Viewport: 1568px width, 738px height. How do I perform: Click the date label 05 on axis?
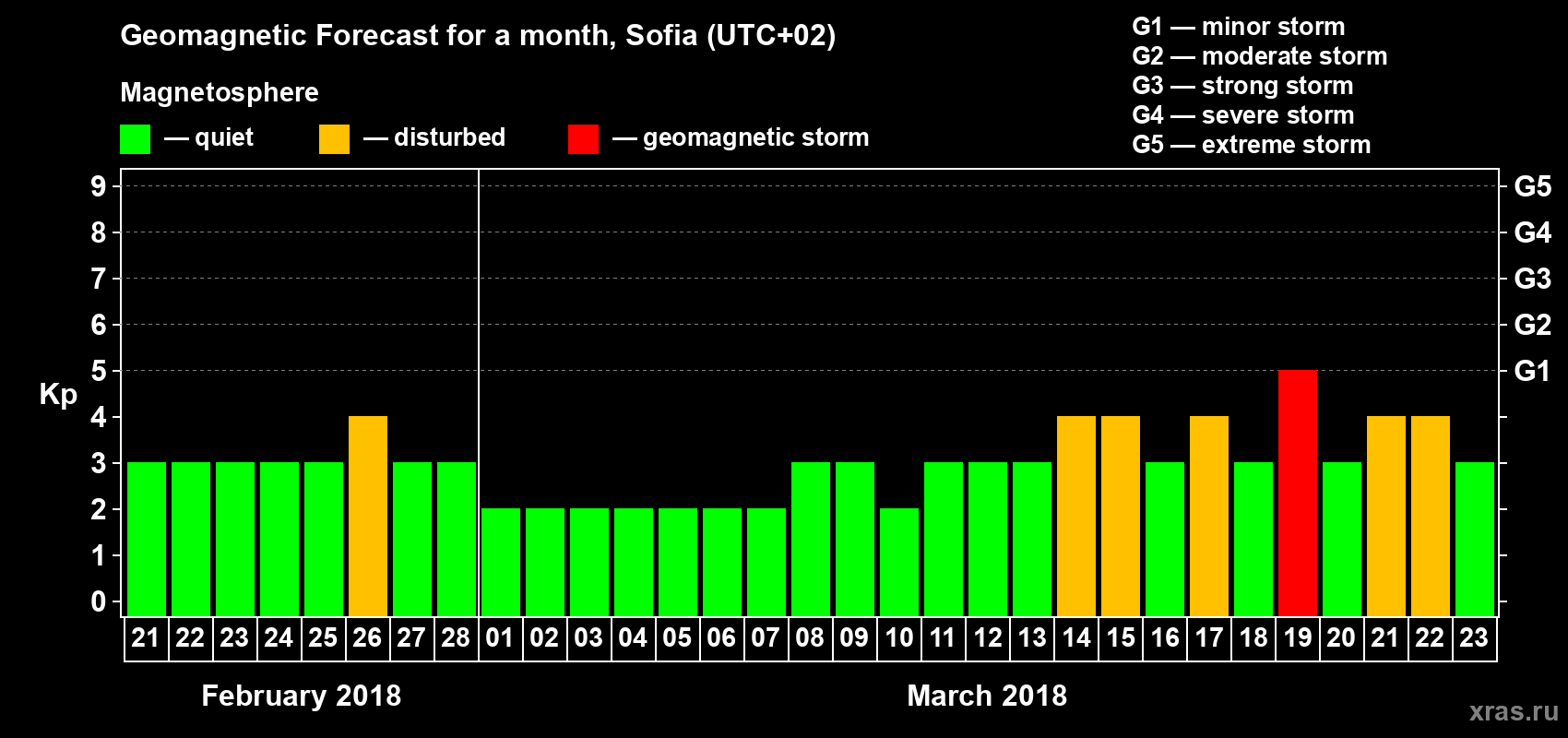[677, 638]
